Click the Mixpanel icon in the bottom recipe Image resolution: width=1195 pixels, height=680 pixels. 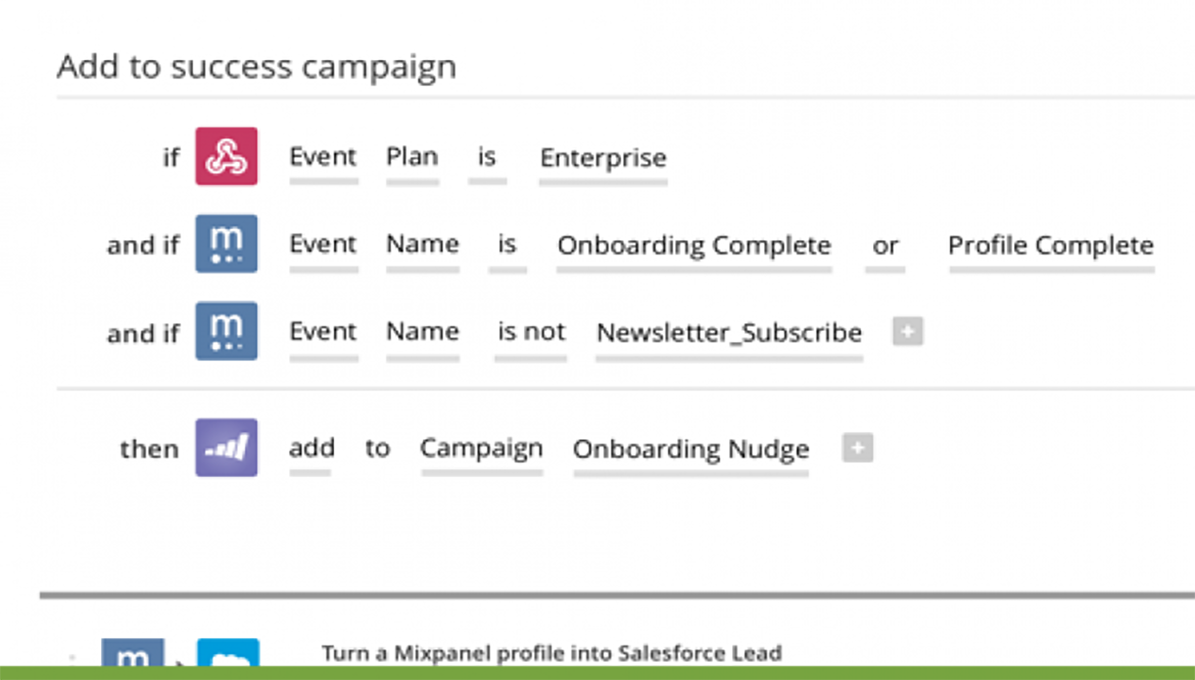[x=132, y=655]
